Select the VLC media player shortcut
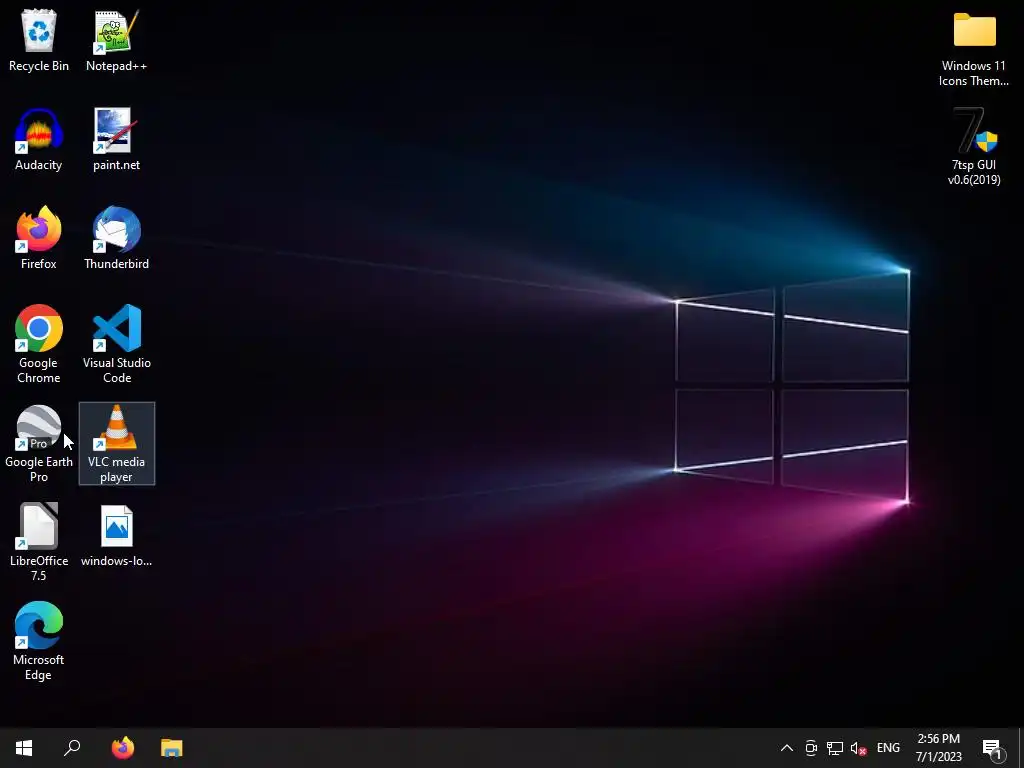This screenshot has height=768, width=1024. [x=116, y=443]
